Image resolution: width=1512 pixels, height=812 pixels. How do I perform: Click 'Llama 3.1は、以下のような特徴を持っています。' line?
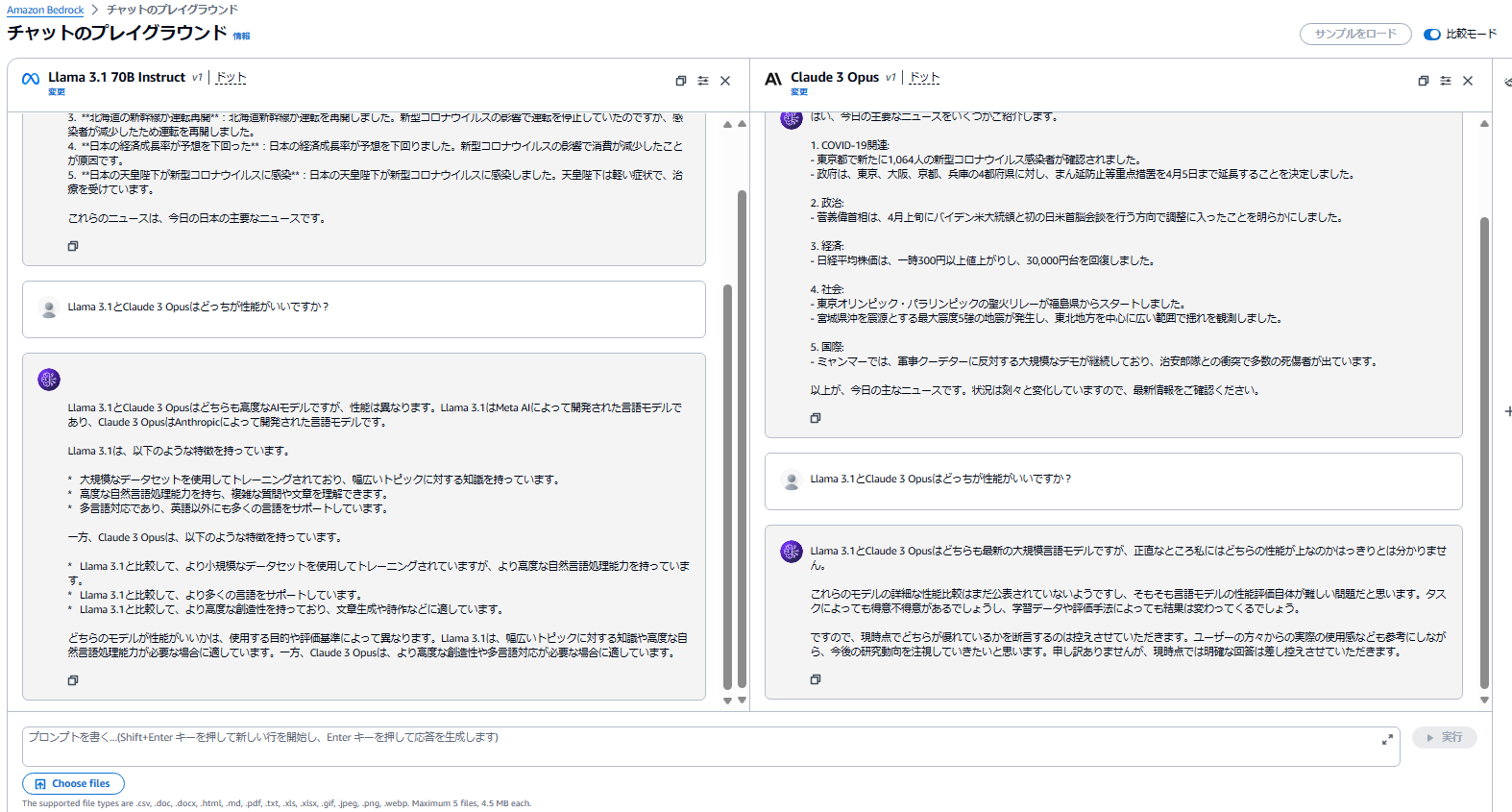(178, 451)
